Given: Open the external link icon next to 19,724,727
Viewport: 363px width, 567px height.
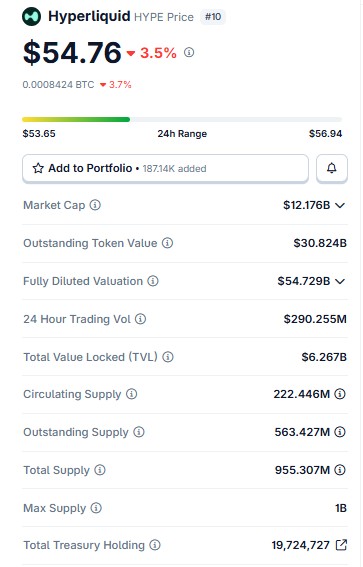Looking at the screenshot, I should point(341,545).
